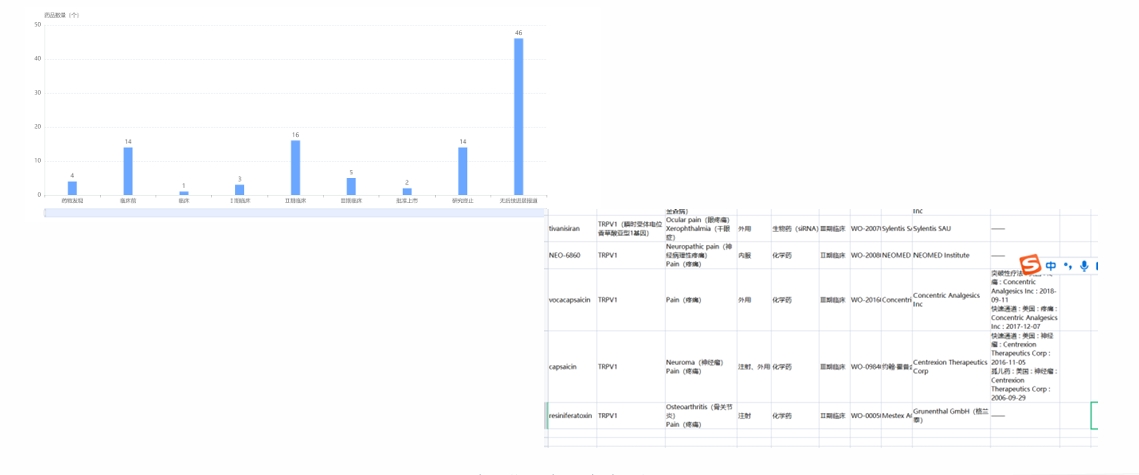Select the '注射、外用' cell in capsaicin row
Viewport: 1139px width, 475px height.
[x=754, y=367]
